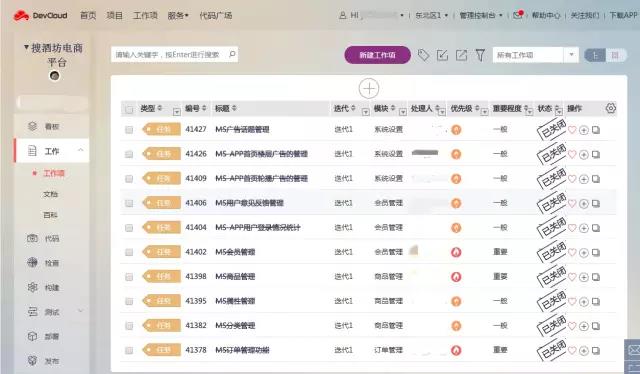
Task: Favorite work item 41402 with heart
Action: [572, 252]
